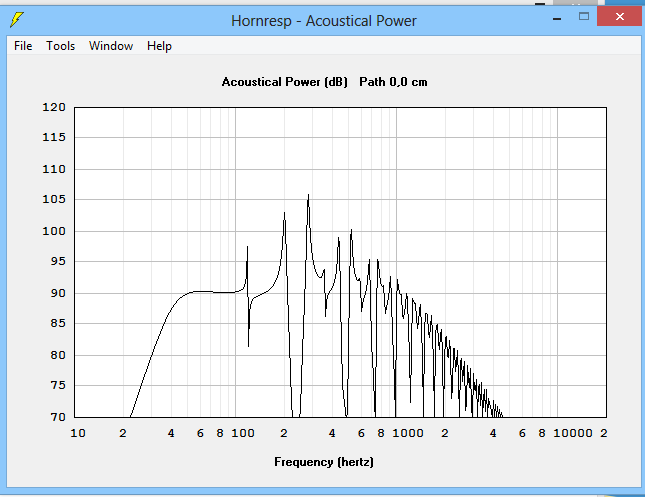Click the 1000 label on the frequency axis
This screenshot has width=645, height=497.
(x=408, y=433)
